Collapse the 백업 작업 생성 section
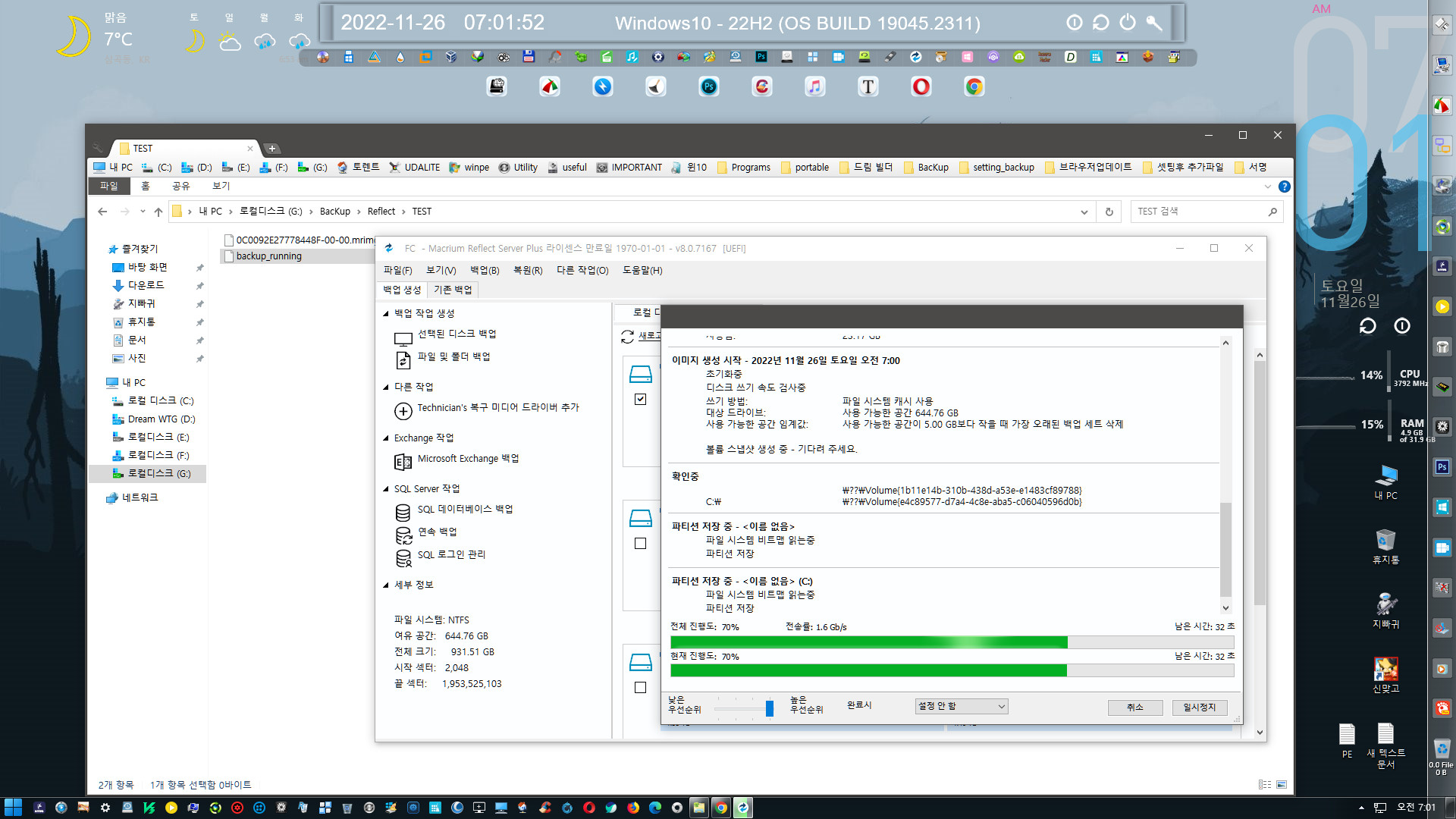Screen dimensions: 1456x819 [386, 313]
